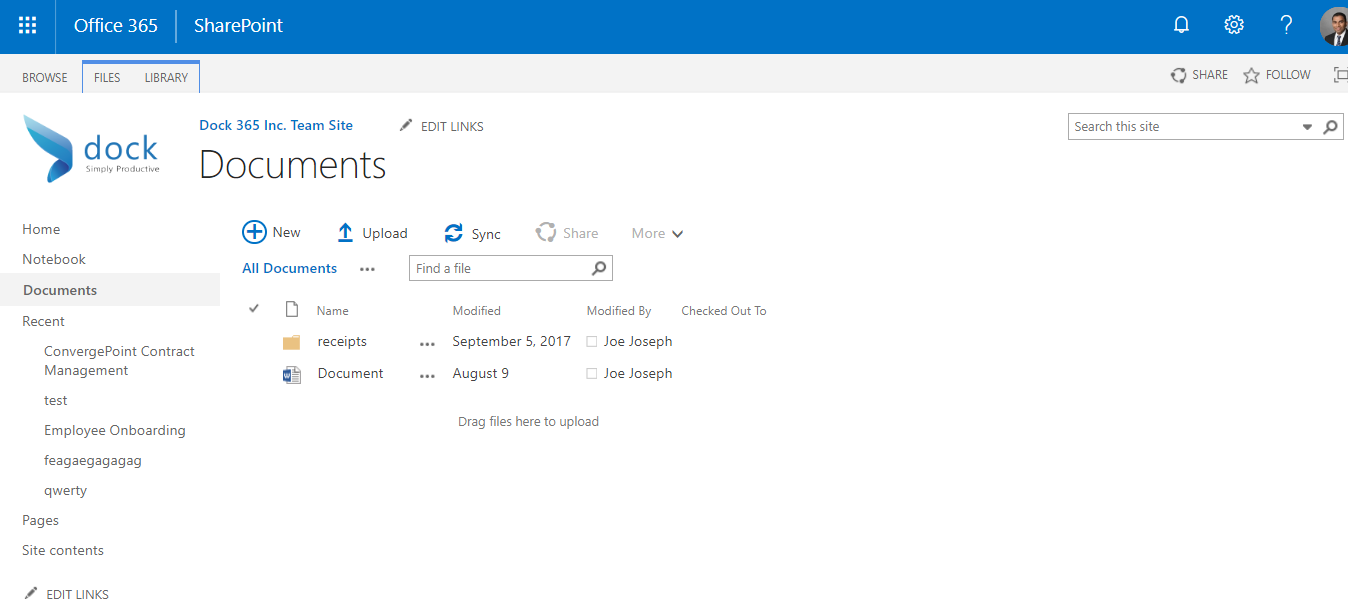Click the Sync arrows icon
The image size is (1348, 604).
[x=454, y=233]
